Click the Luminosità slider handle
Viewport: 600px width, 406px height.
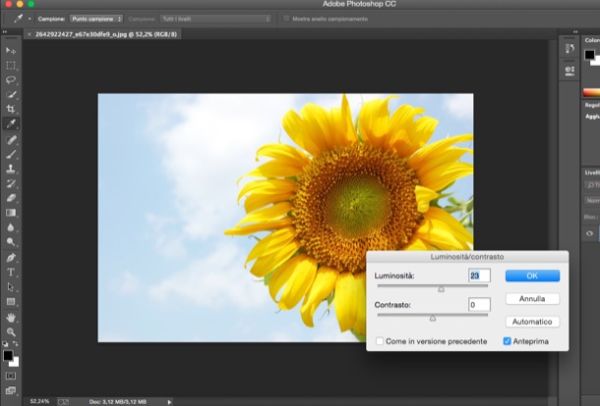point(441,288)
